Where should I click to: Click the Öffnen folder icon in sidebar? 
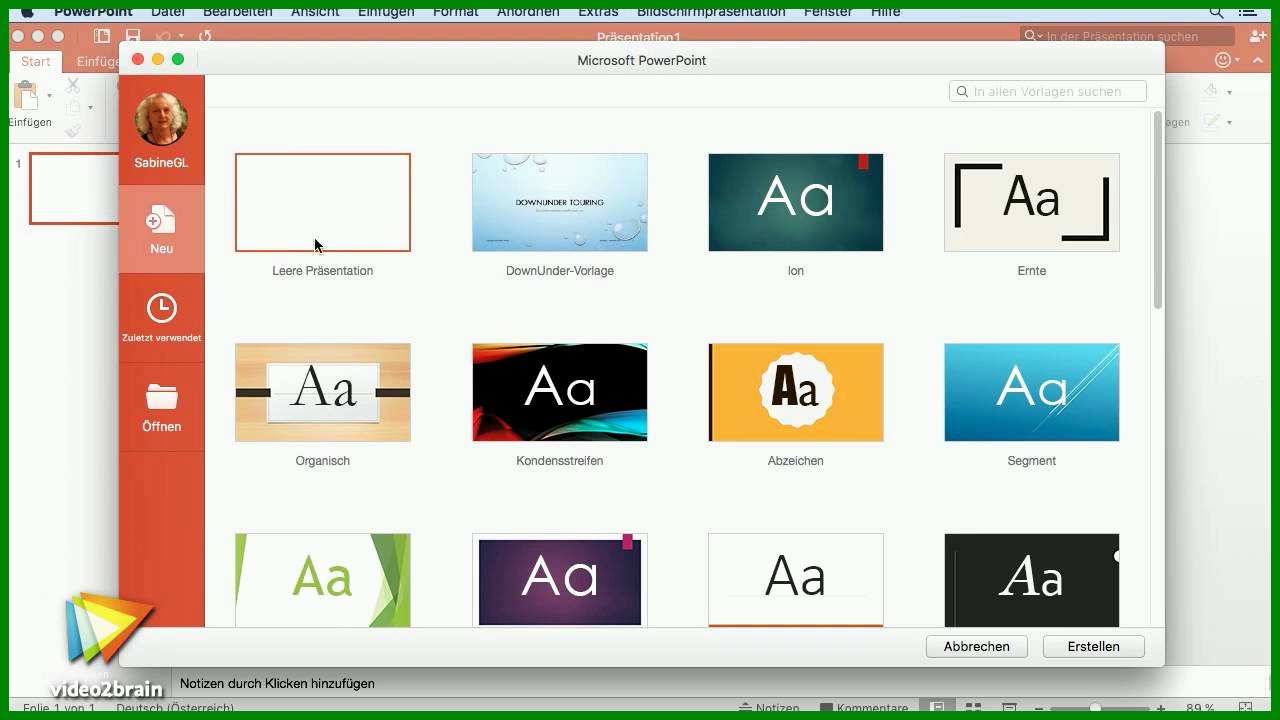[x=161, y=397]
